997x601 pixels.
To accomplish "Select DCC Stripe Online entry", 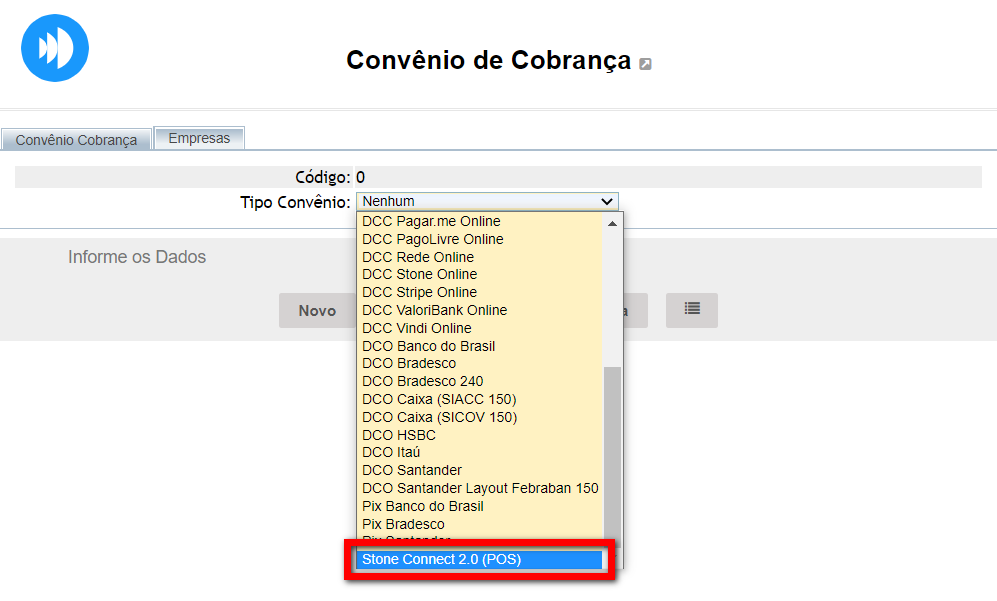I will tap(419, 292).
